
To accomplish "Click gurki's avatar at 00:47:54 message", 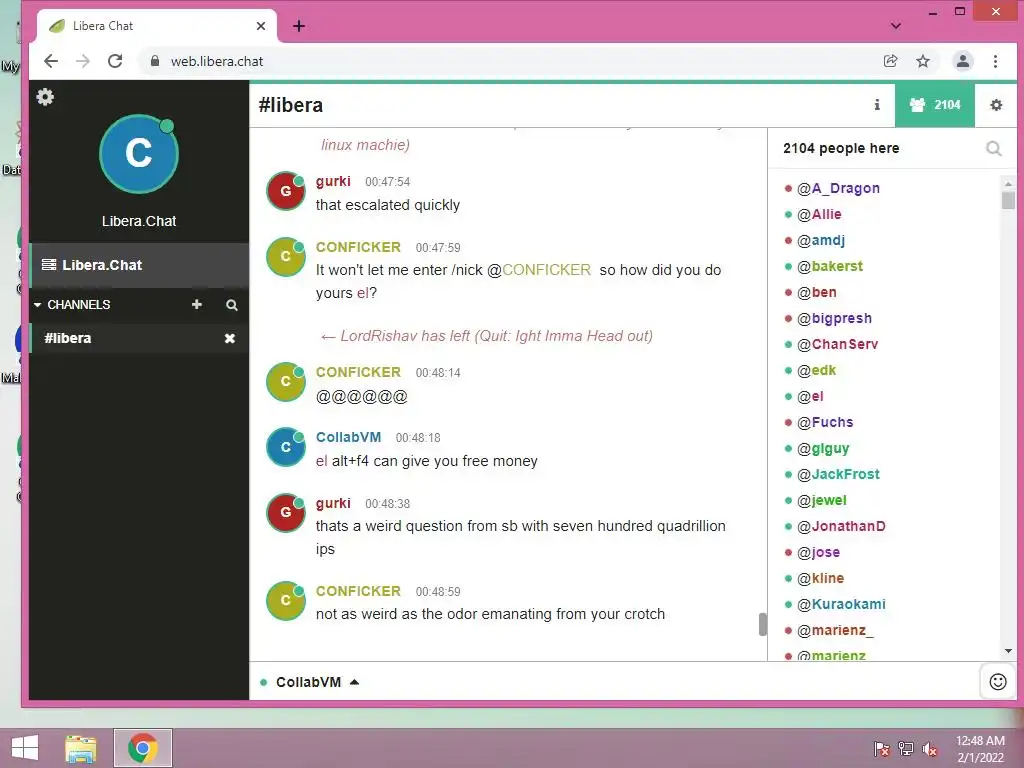I will click(x=285, y=191).
